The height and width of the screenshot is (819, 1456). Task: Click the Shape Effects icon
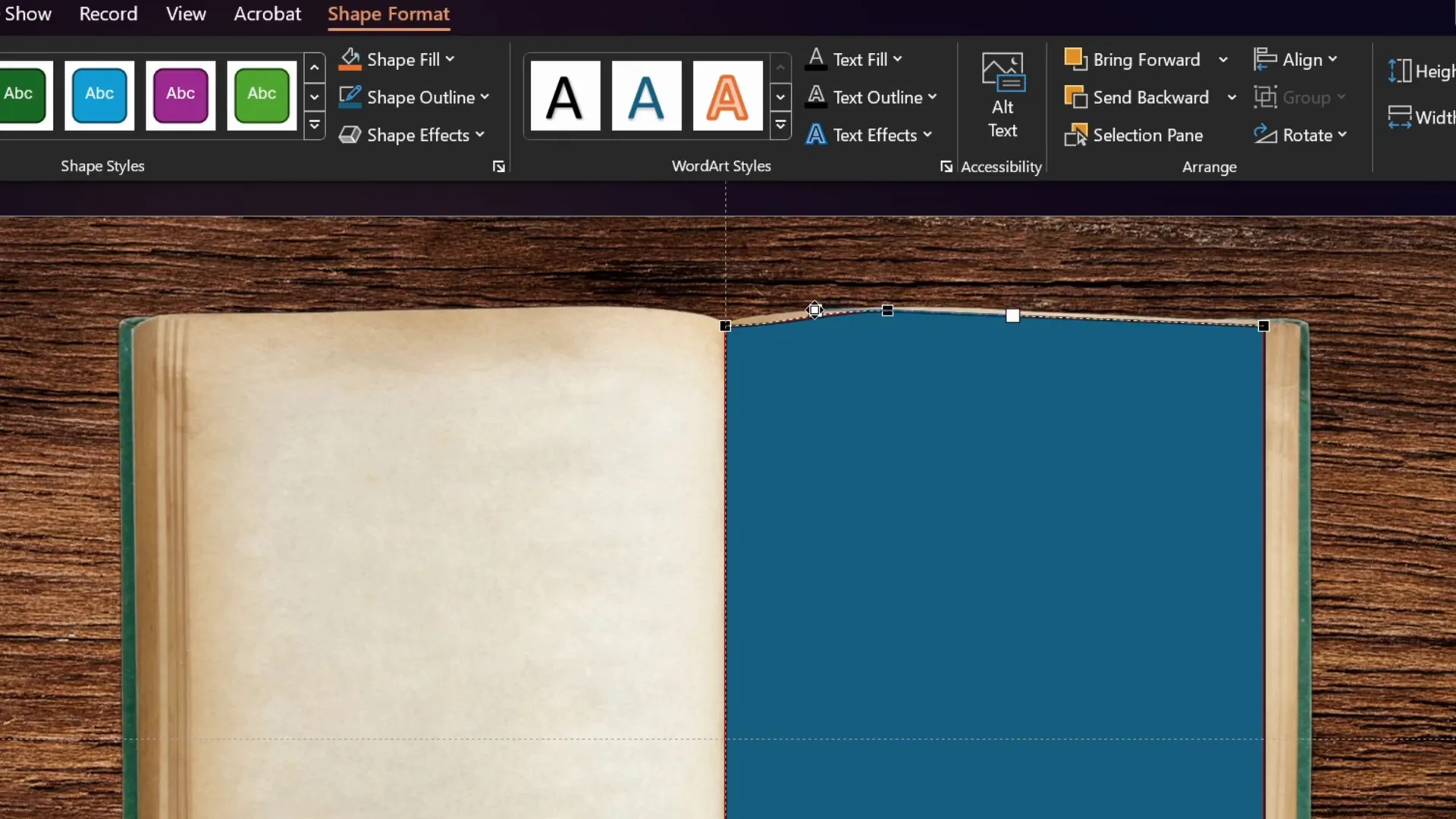pyautogui.click(x=350, y=135)
